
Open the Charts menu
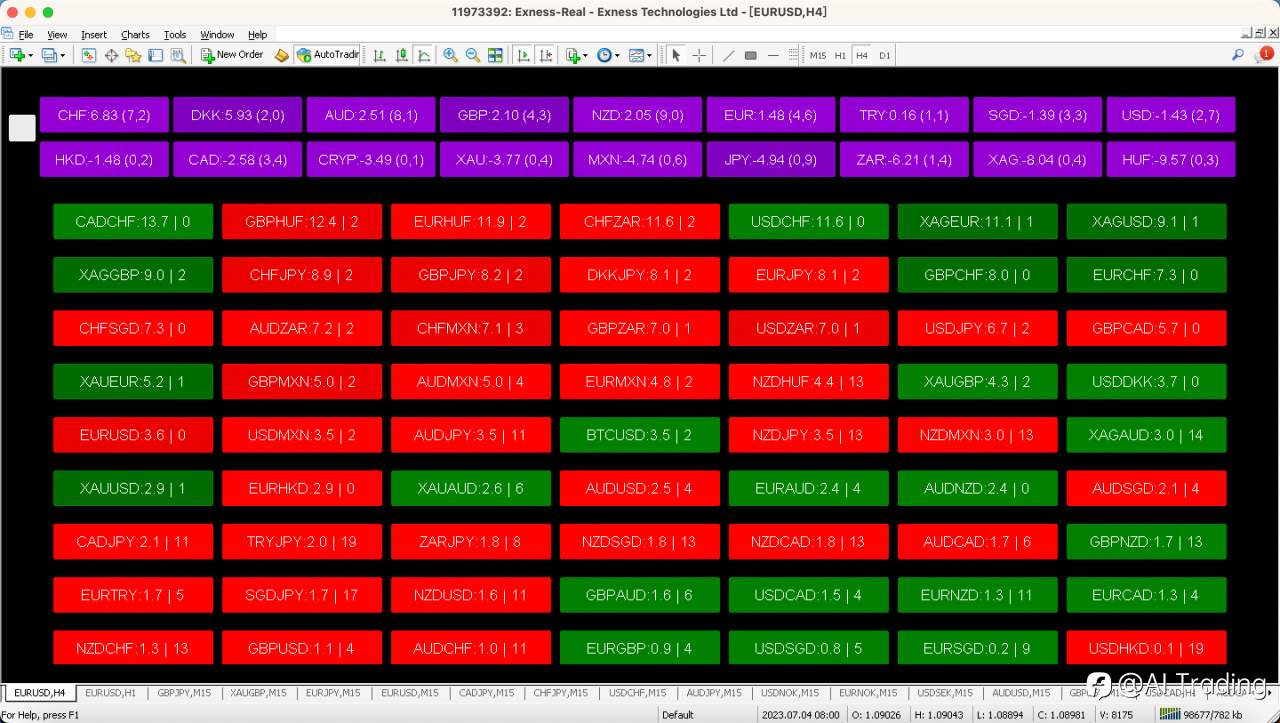click(x=135, y=35)
